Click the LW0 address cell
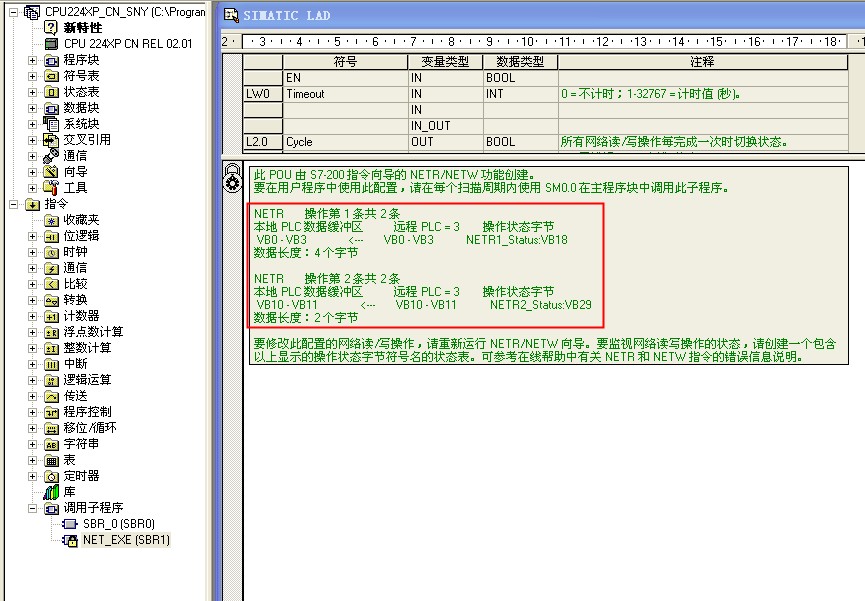This screenshot has height=601, width=865. [263, 94]
